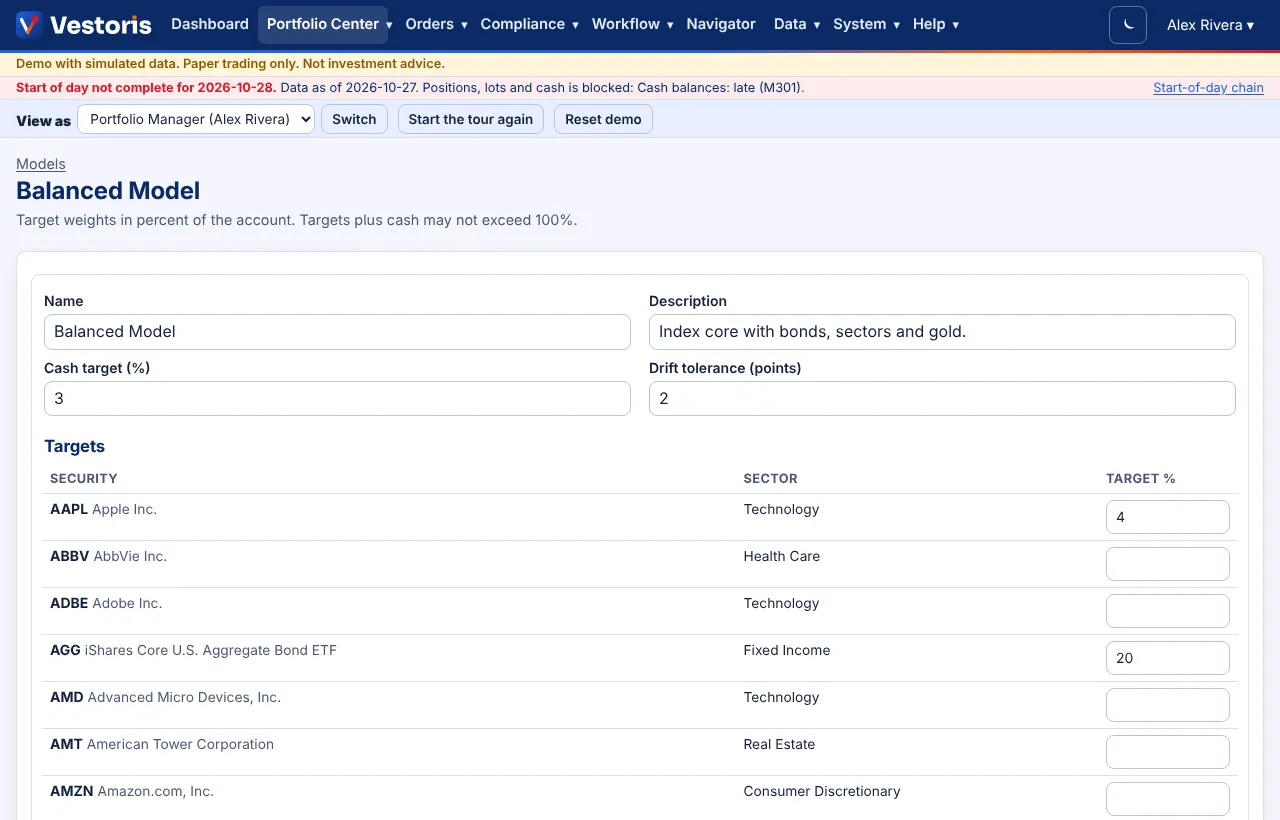Edit the AAPL target percent field
1280x820 pixels.
point(1167,517)
